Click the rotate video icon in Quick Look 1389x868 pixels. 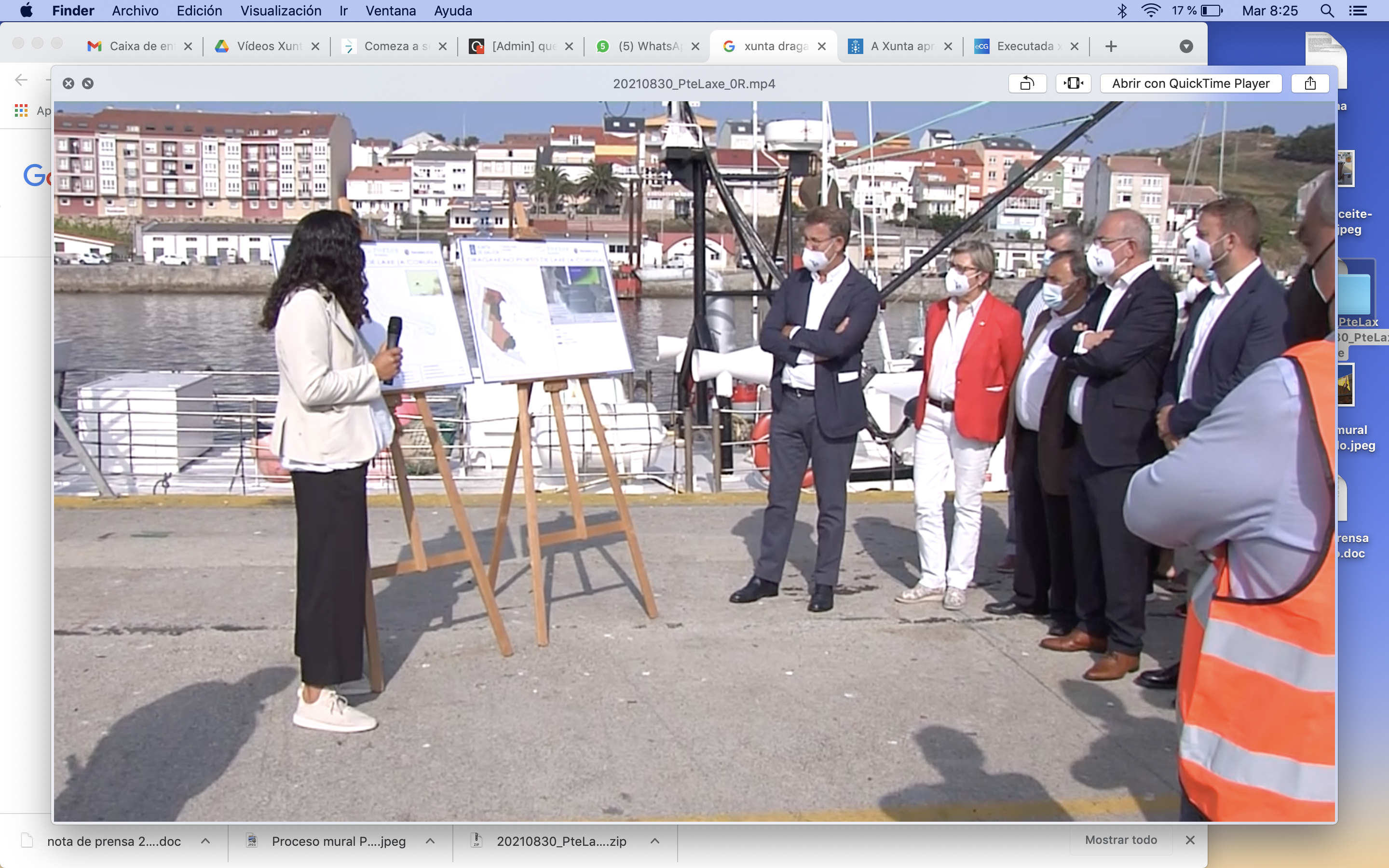pyautogui.click(x=1027, y=83)
